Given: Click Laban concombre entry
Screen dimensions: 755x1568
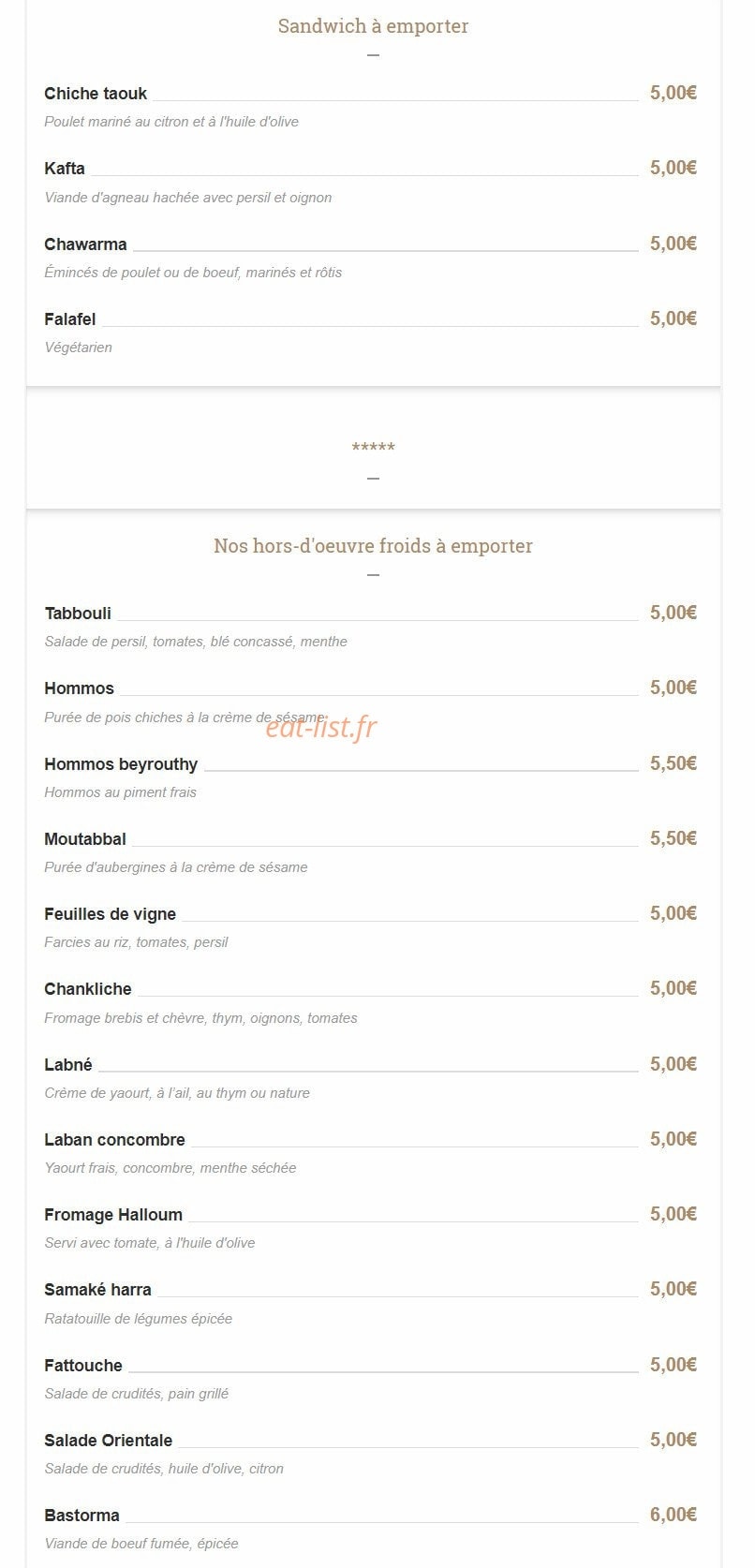Looking at the screenshot, I should click(x=114, y=1140).
